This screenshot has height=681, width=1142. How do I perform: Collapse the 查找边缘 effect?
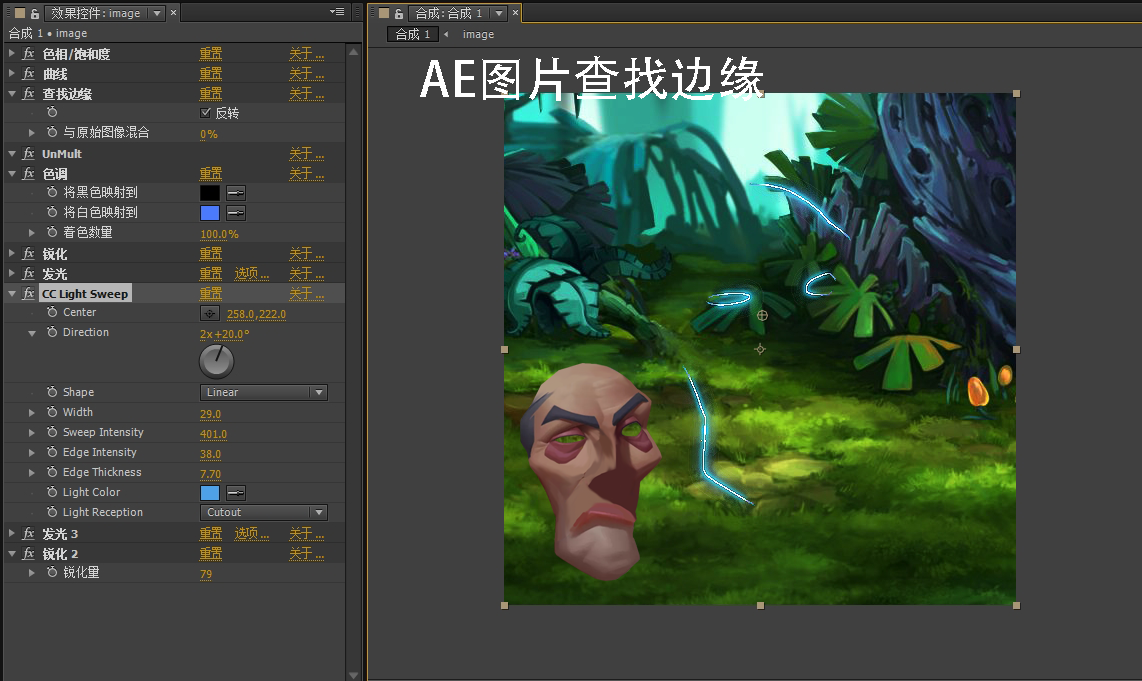pos(12,93)
